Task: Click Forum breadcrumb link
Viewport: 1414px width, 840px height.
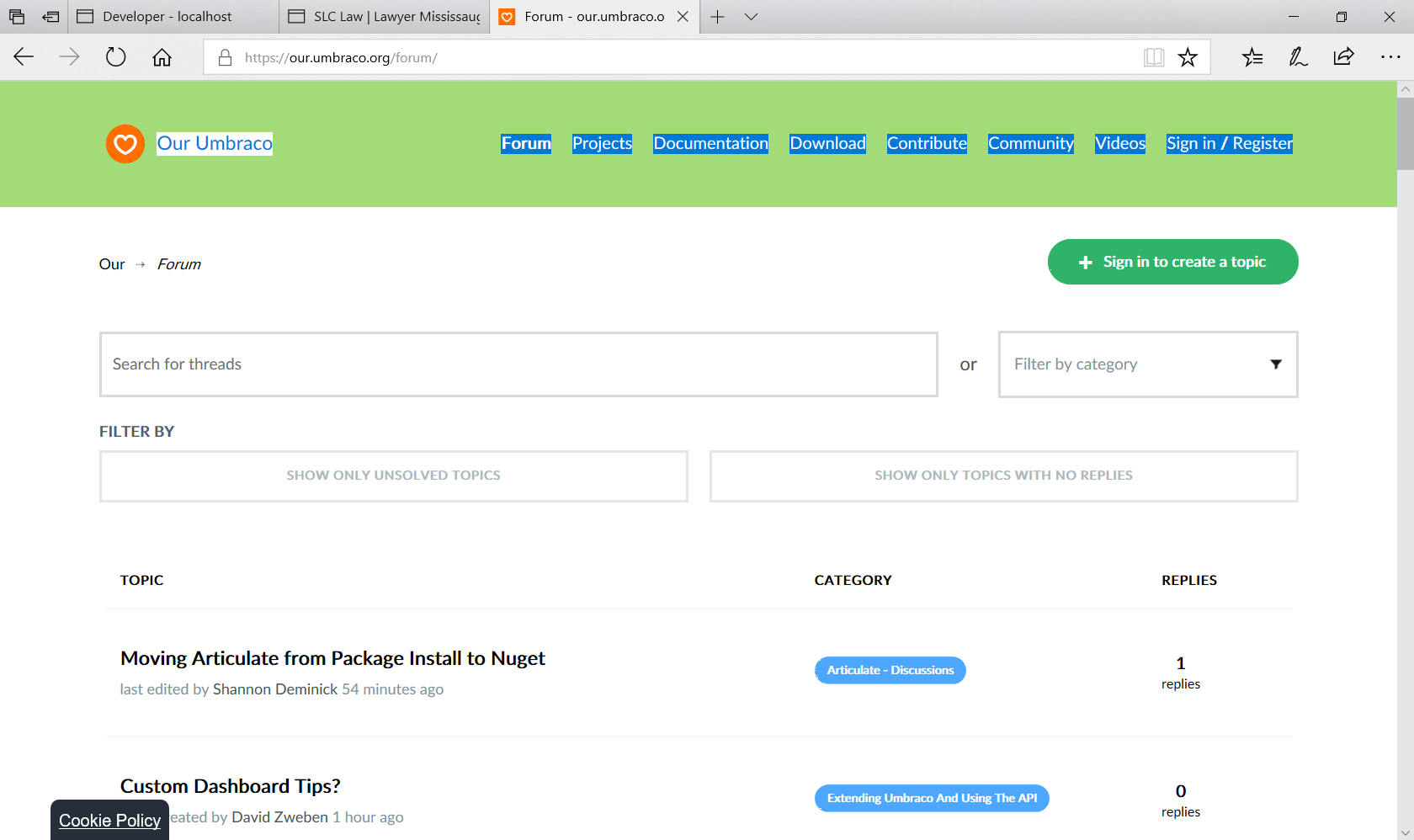Action: pyautogui.click(x=179, y=264)
